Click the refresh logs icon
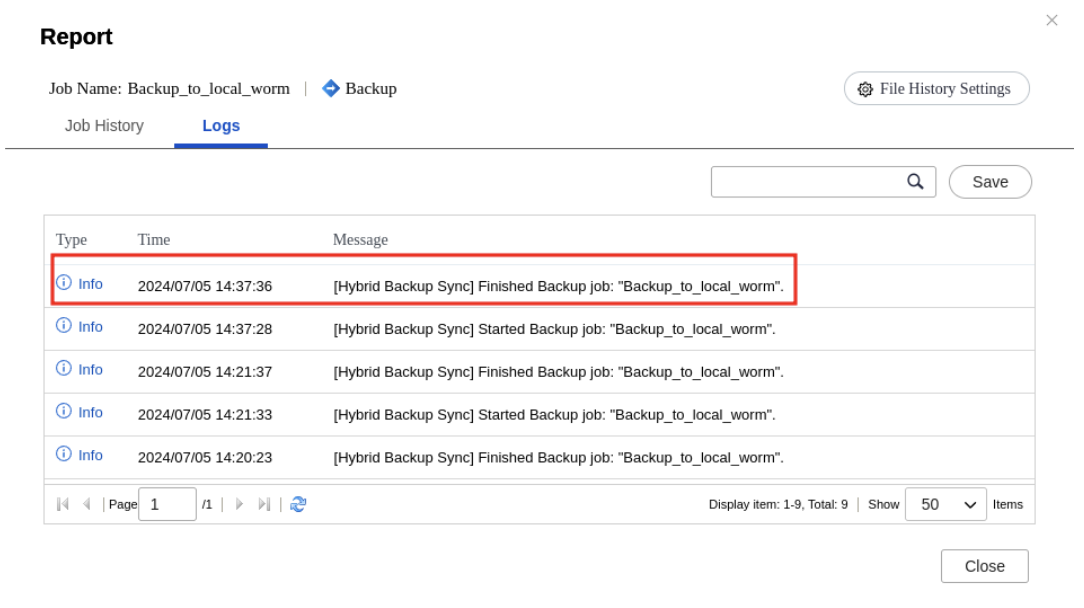1084x608 pixels. pos(298,505)
